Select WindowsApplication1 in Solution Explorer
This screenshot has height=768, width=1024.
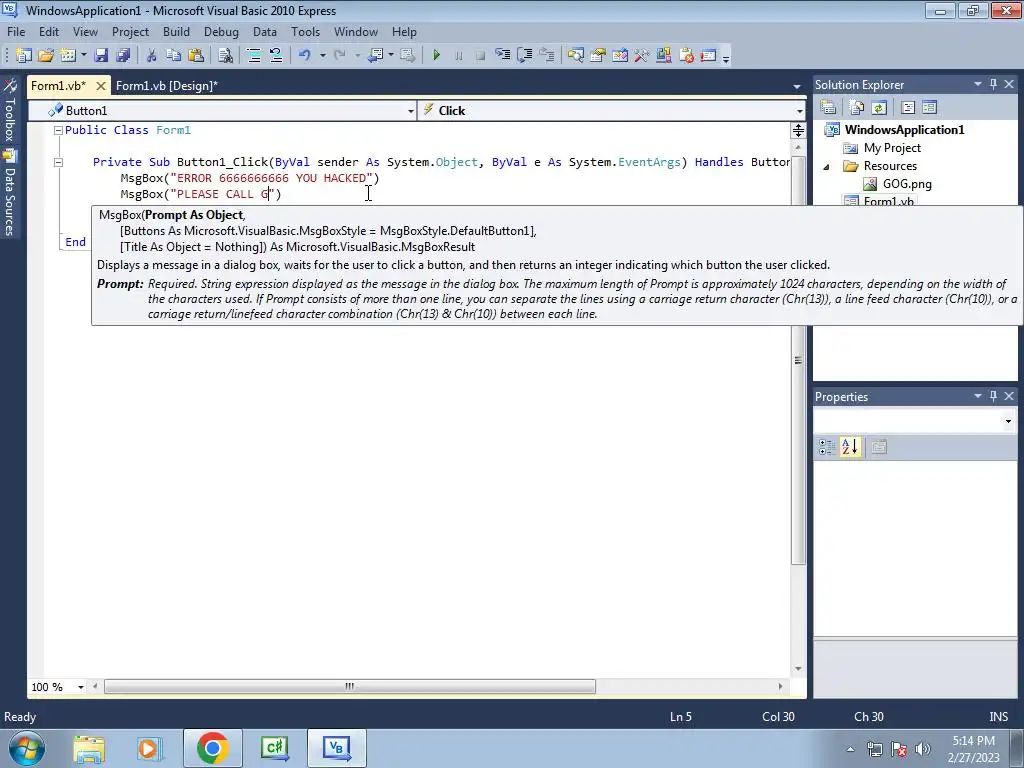tap(904, 129)
